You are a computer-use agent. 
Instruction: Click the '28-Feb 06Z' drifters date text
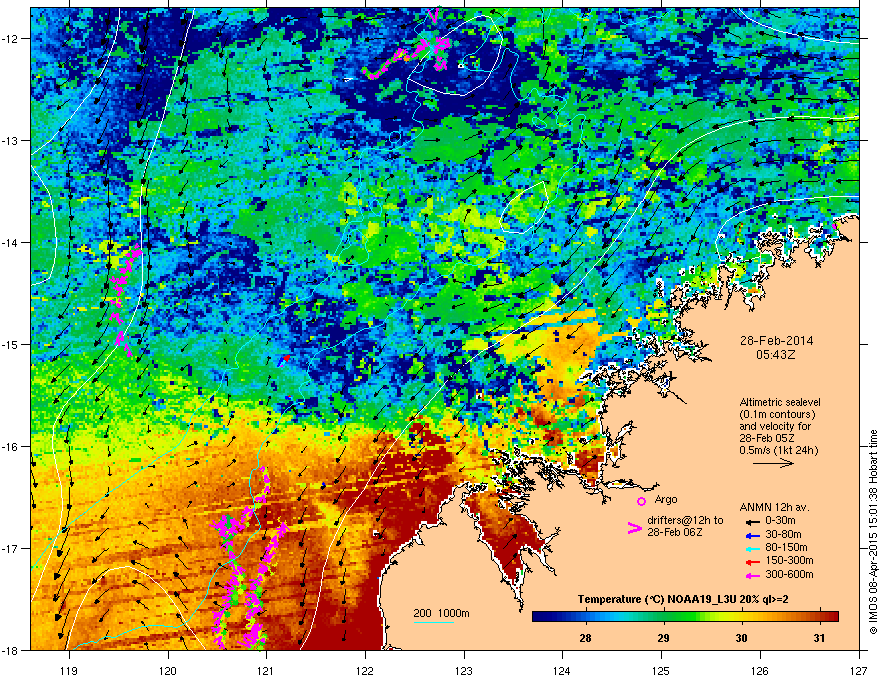(x=675, y=532)
